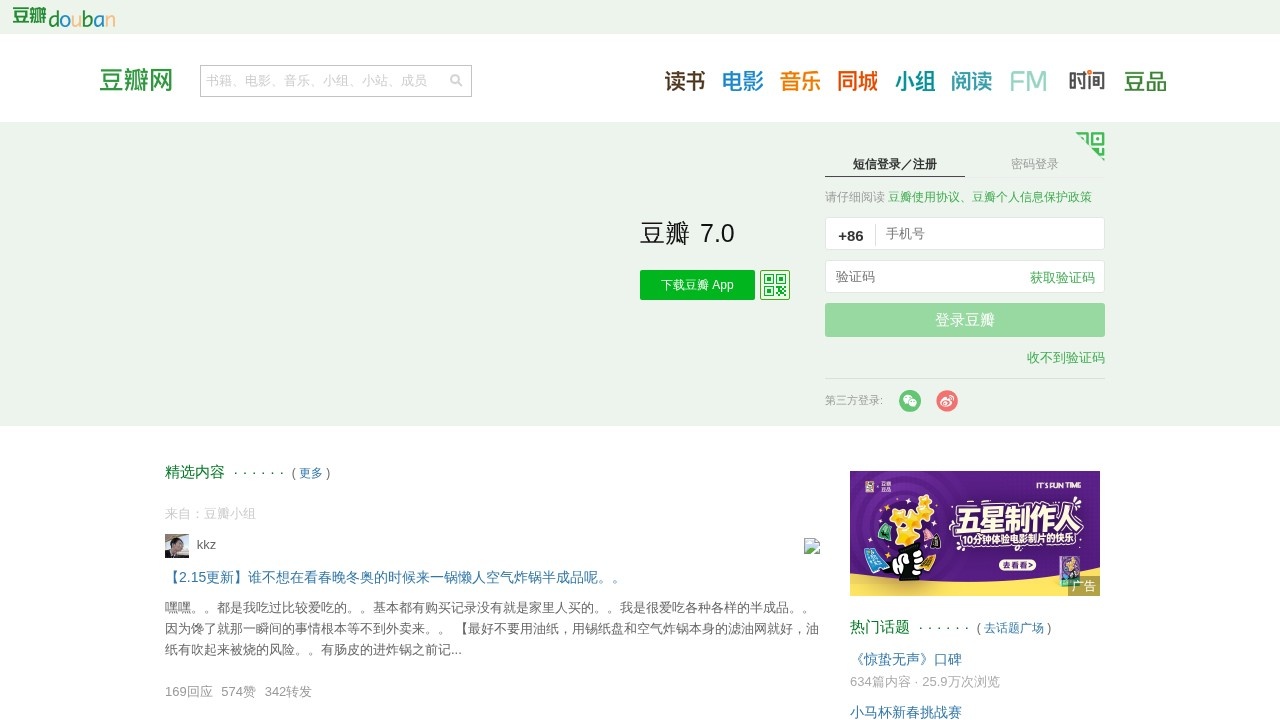Click the small douban logo in the top bar
This screenshot has height=720, width=1280.
64,17
